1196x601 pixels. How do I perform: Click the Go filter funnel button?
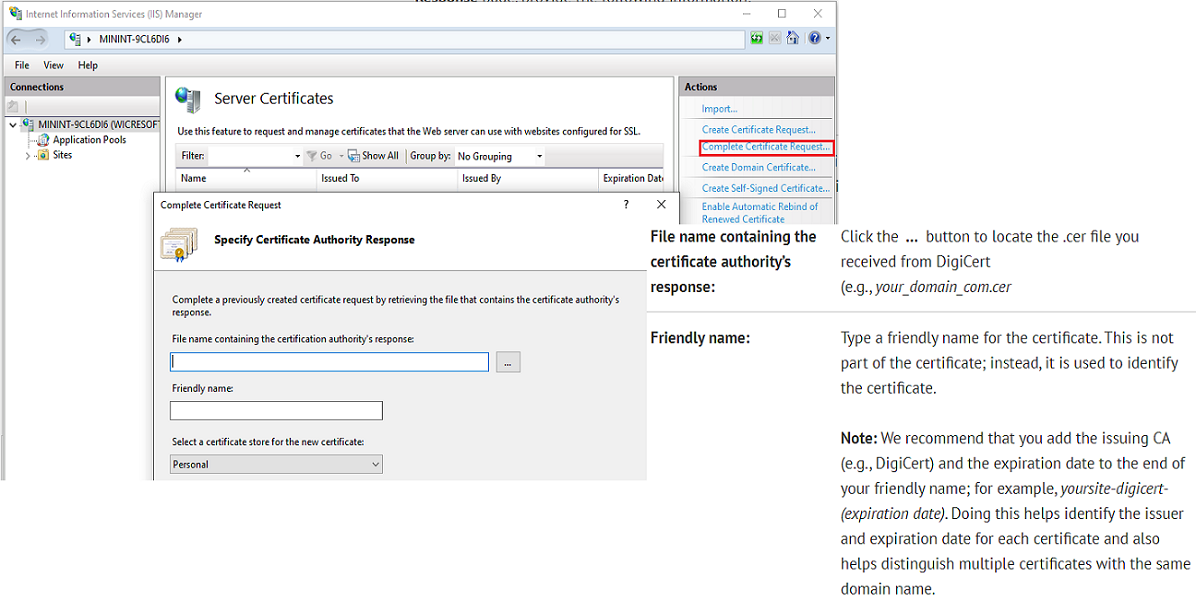[x=320, y=156]
